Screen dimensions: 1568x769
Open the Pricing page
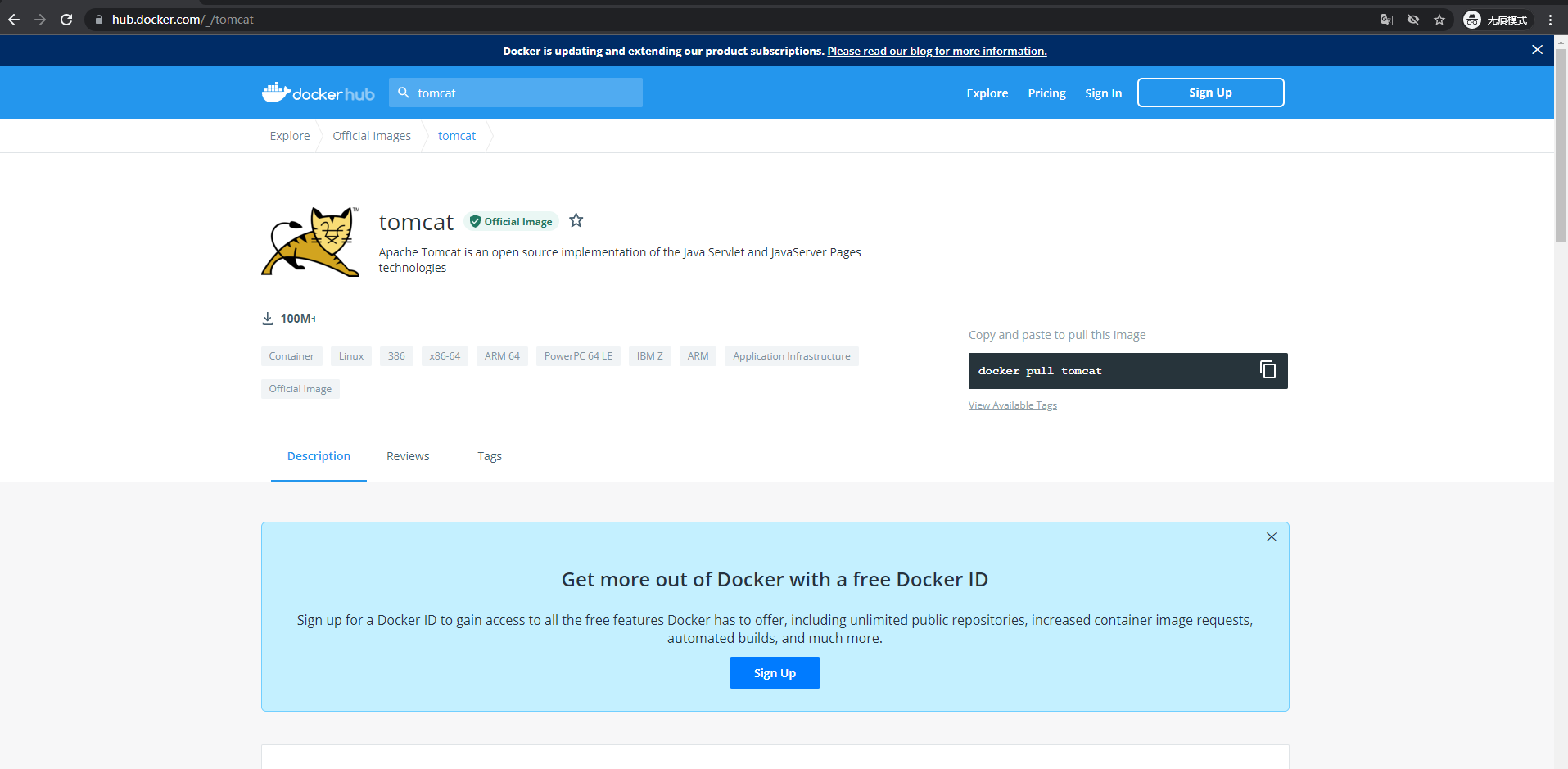point(1047,93)
